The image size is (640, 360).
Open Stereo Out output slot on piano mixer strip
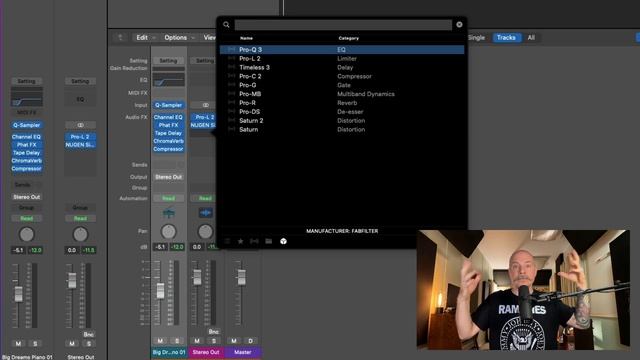coord(168,177)
